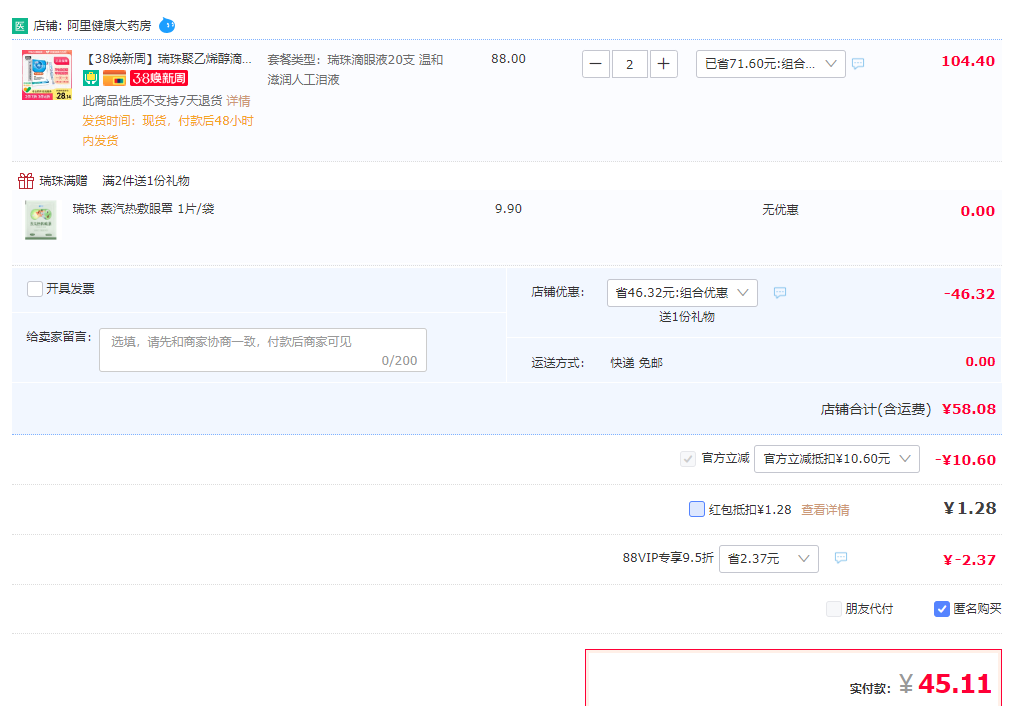
Task: Open the comment bubble beside 省2.37元 dropdown
Action: point(840,558)
